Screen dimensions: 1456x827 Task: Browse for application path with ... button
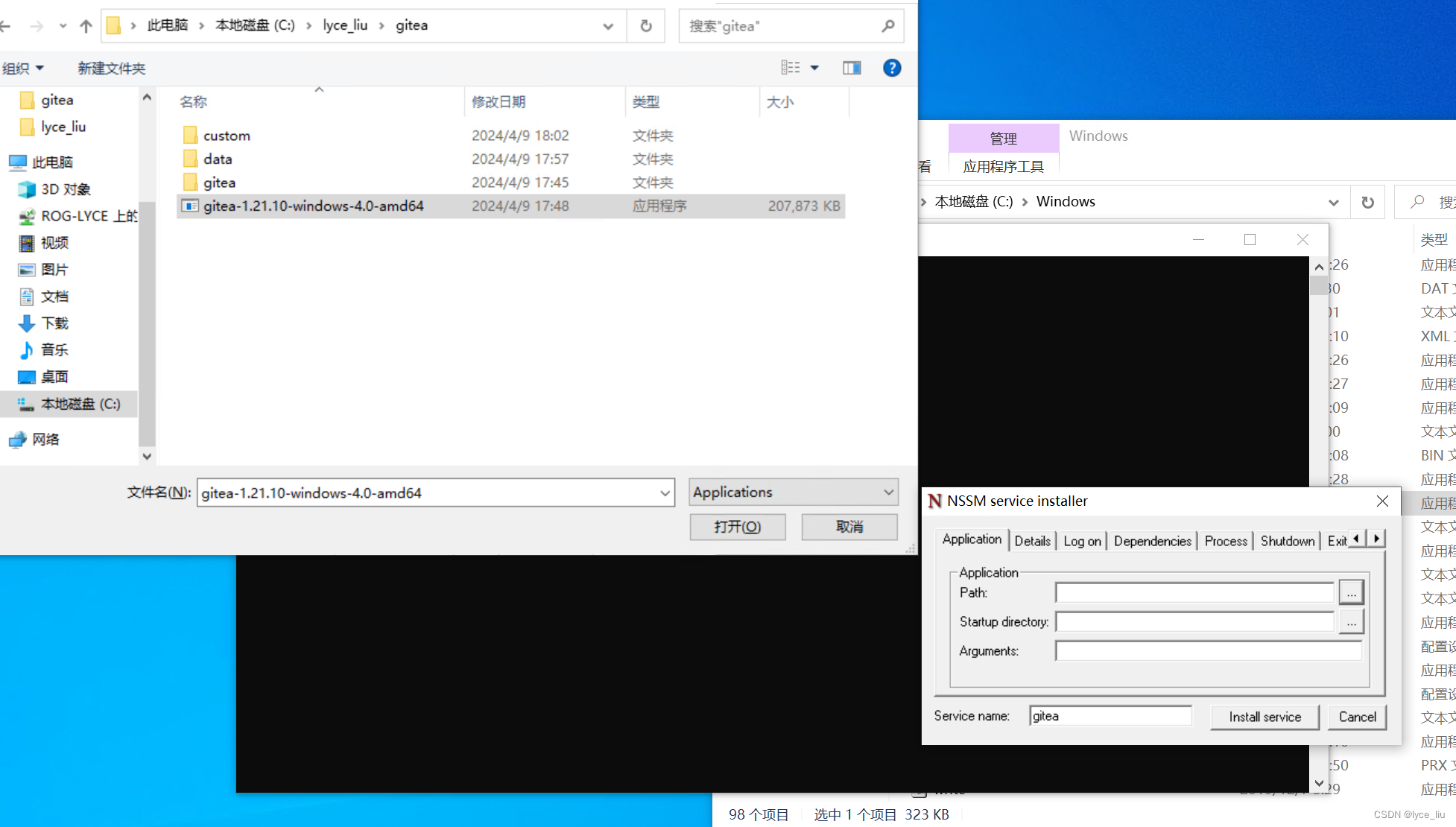pyautogui.click(x=1351, y=593)
